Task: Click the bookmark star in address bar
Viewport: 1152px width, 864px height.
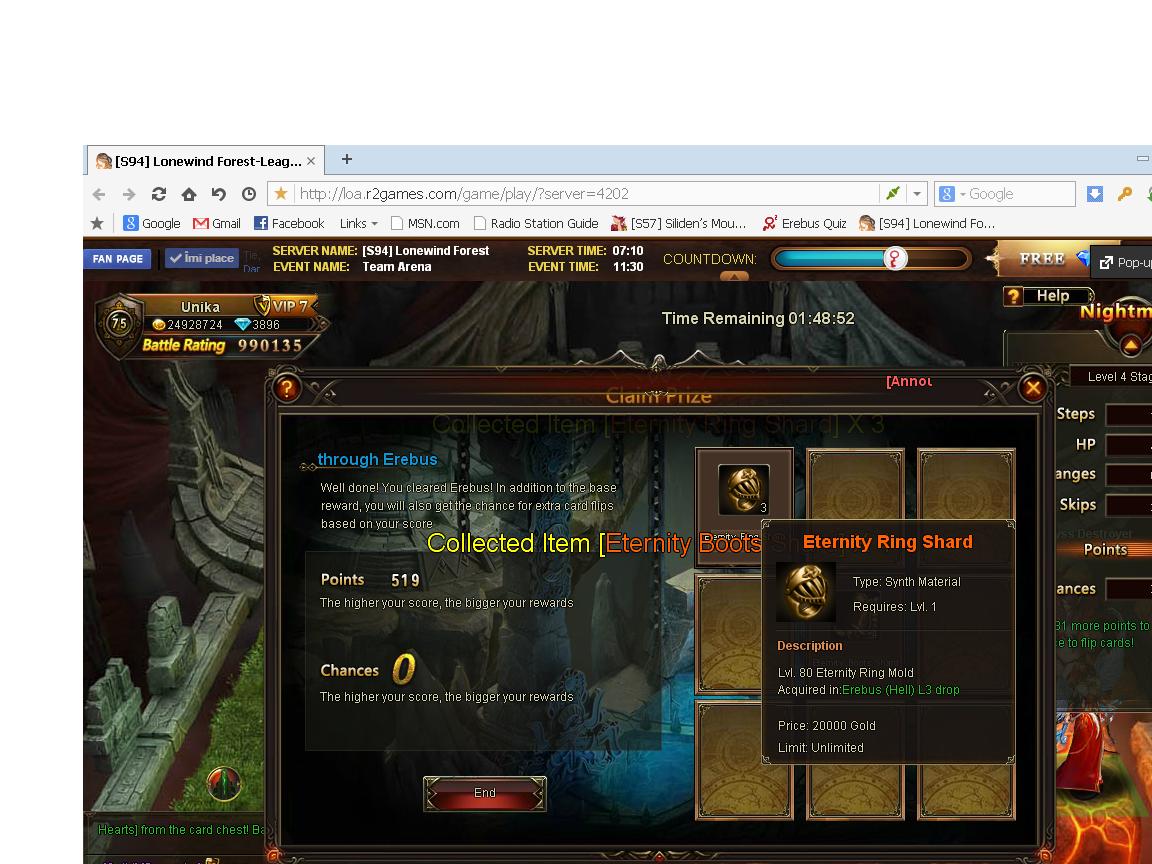Action: 281,194
